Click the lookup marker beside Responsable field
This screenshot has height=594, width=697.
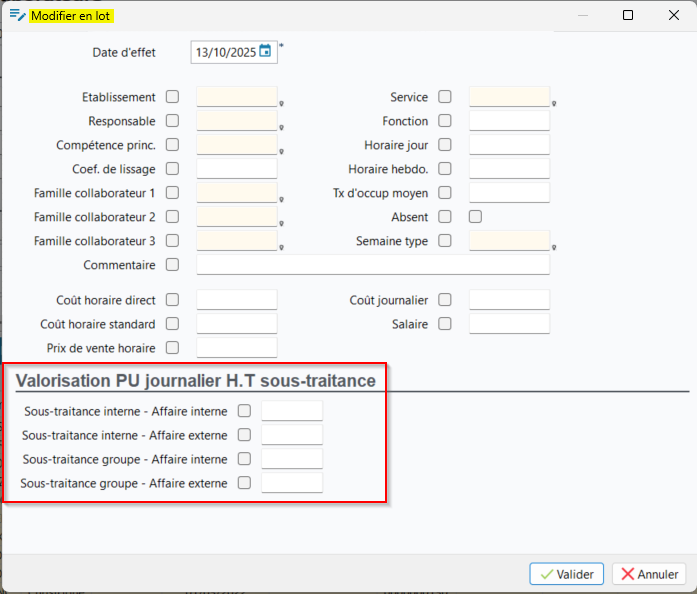(282, 127)
